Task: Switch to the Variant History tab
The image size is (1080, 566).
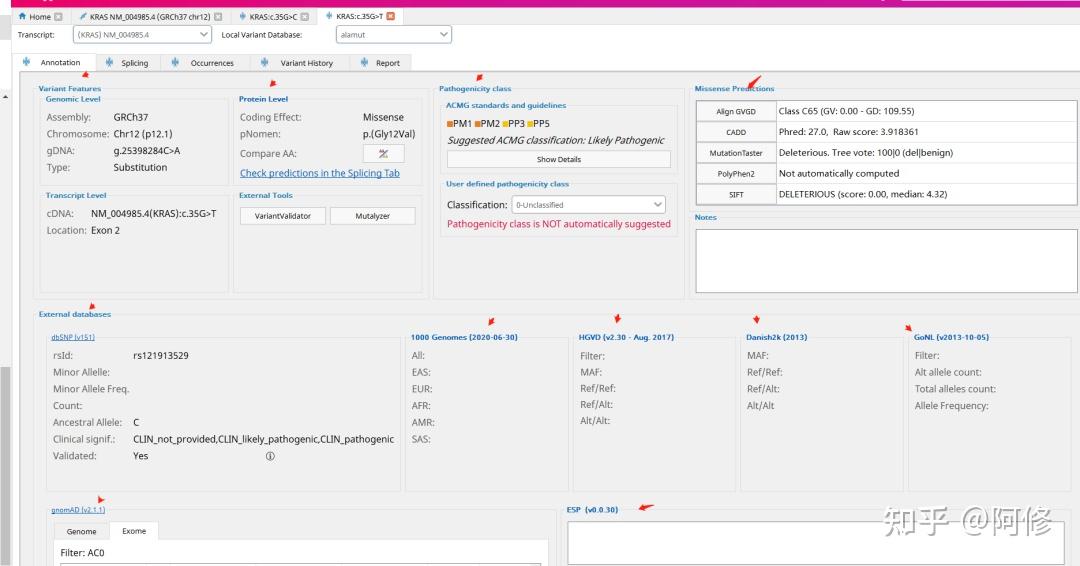Action: point(298,63)
